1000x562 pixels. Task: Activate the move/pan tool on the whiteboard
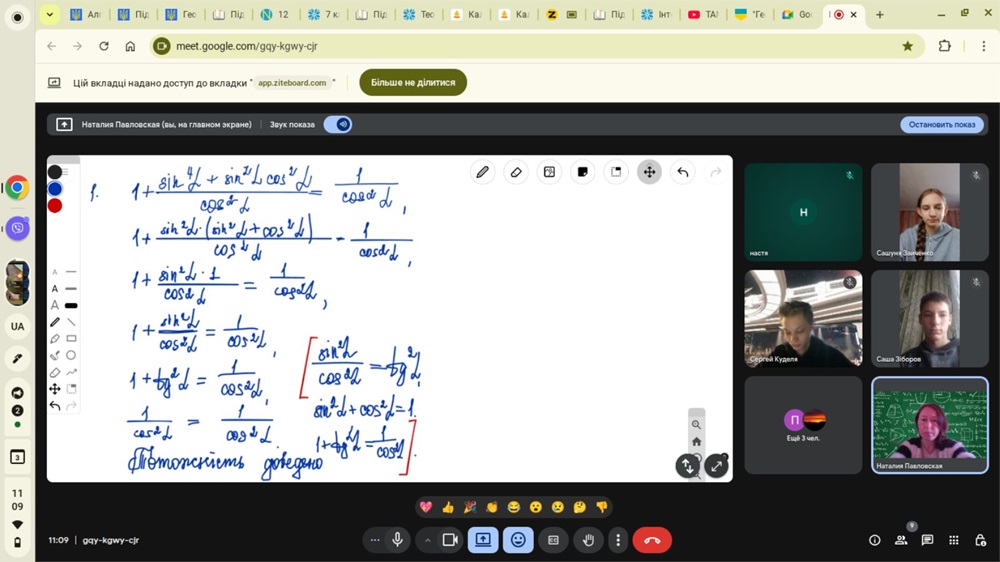649,172
